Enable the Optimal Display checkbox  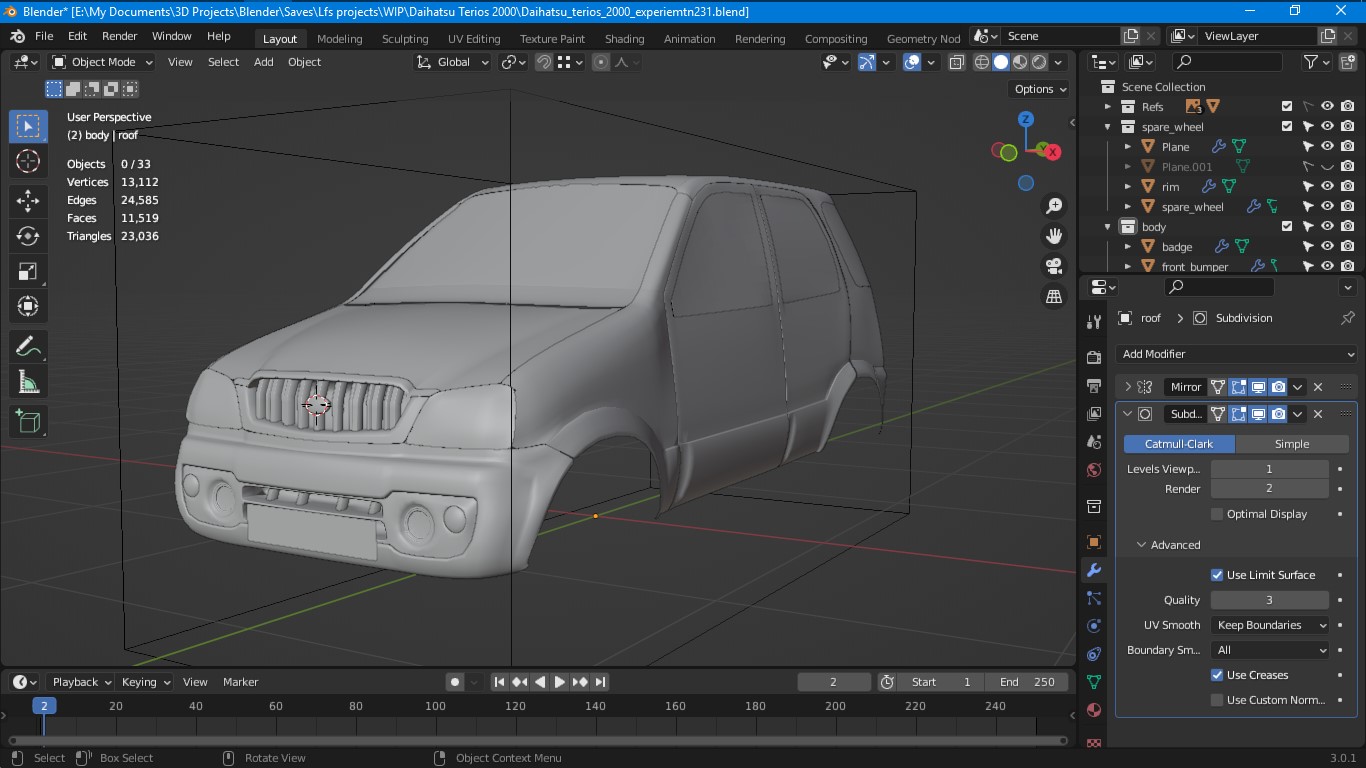(1217, 514)
